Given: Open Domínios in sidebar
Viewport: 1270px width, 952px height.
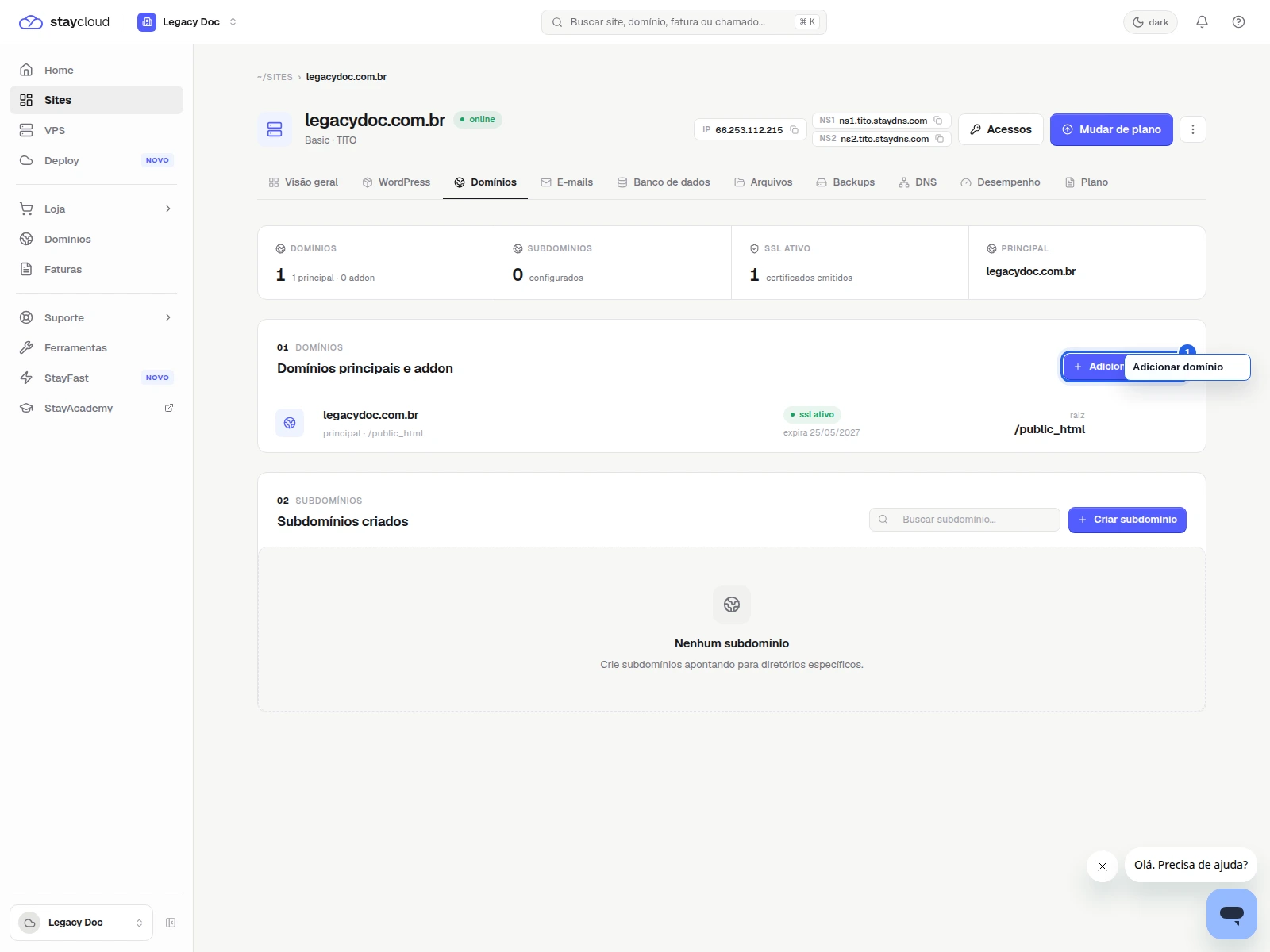Looking at the screenshot, I should click(x=97, y=239).
